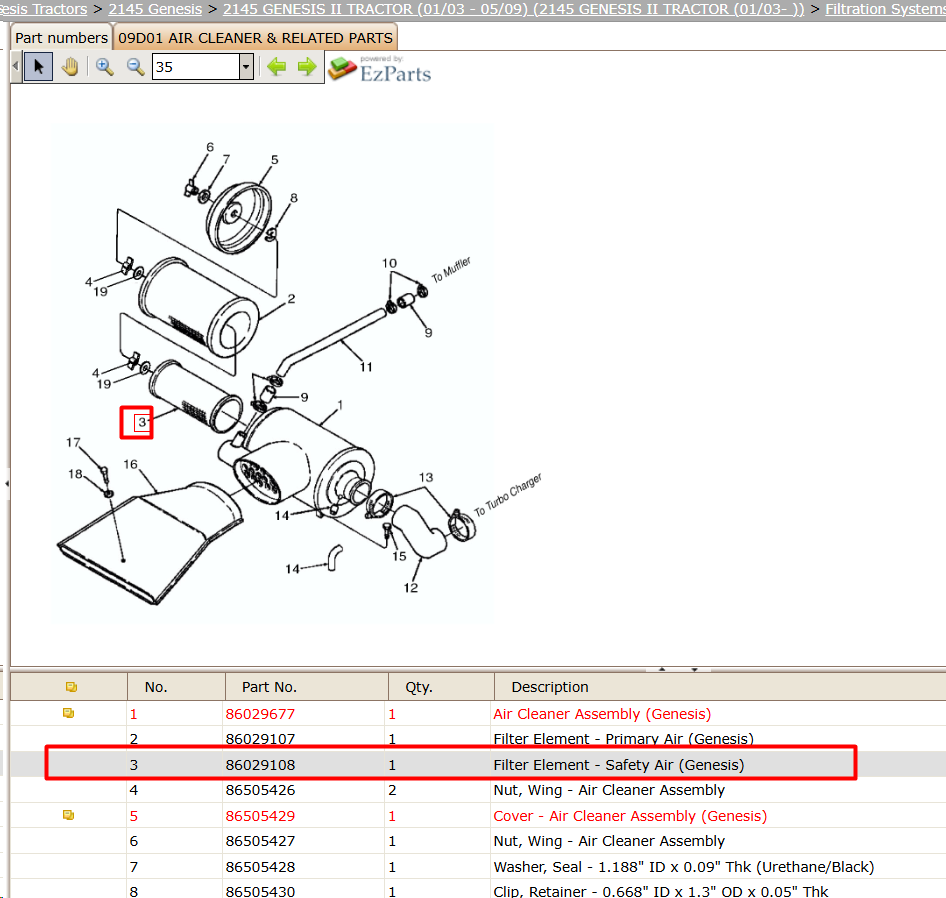Click Nut, Wing description in row 4

[609, 790]
